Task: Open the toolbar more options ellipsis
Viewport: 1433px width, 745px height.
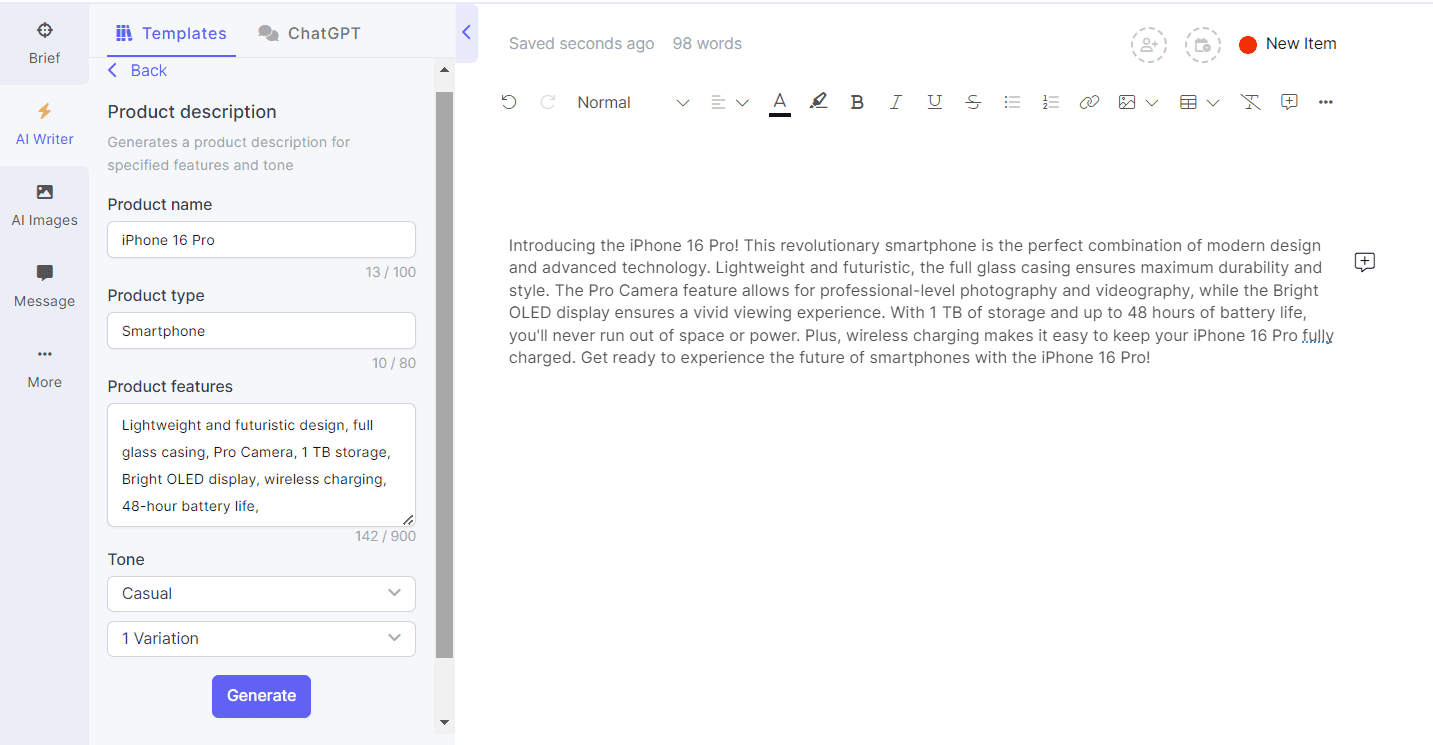Action: point(1326,102)
